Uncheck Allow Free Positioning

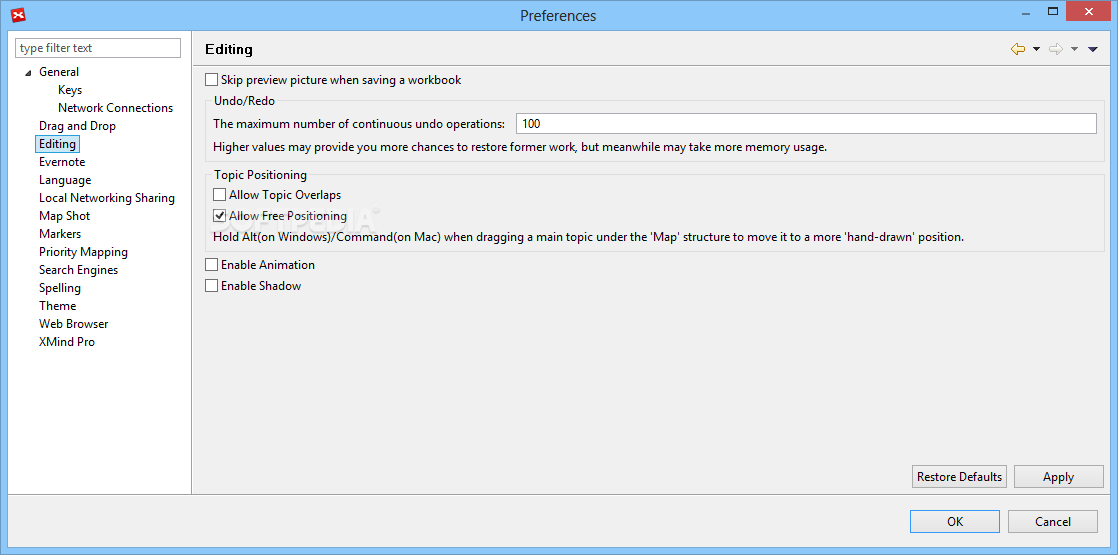pos(220,215)
